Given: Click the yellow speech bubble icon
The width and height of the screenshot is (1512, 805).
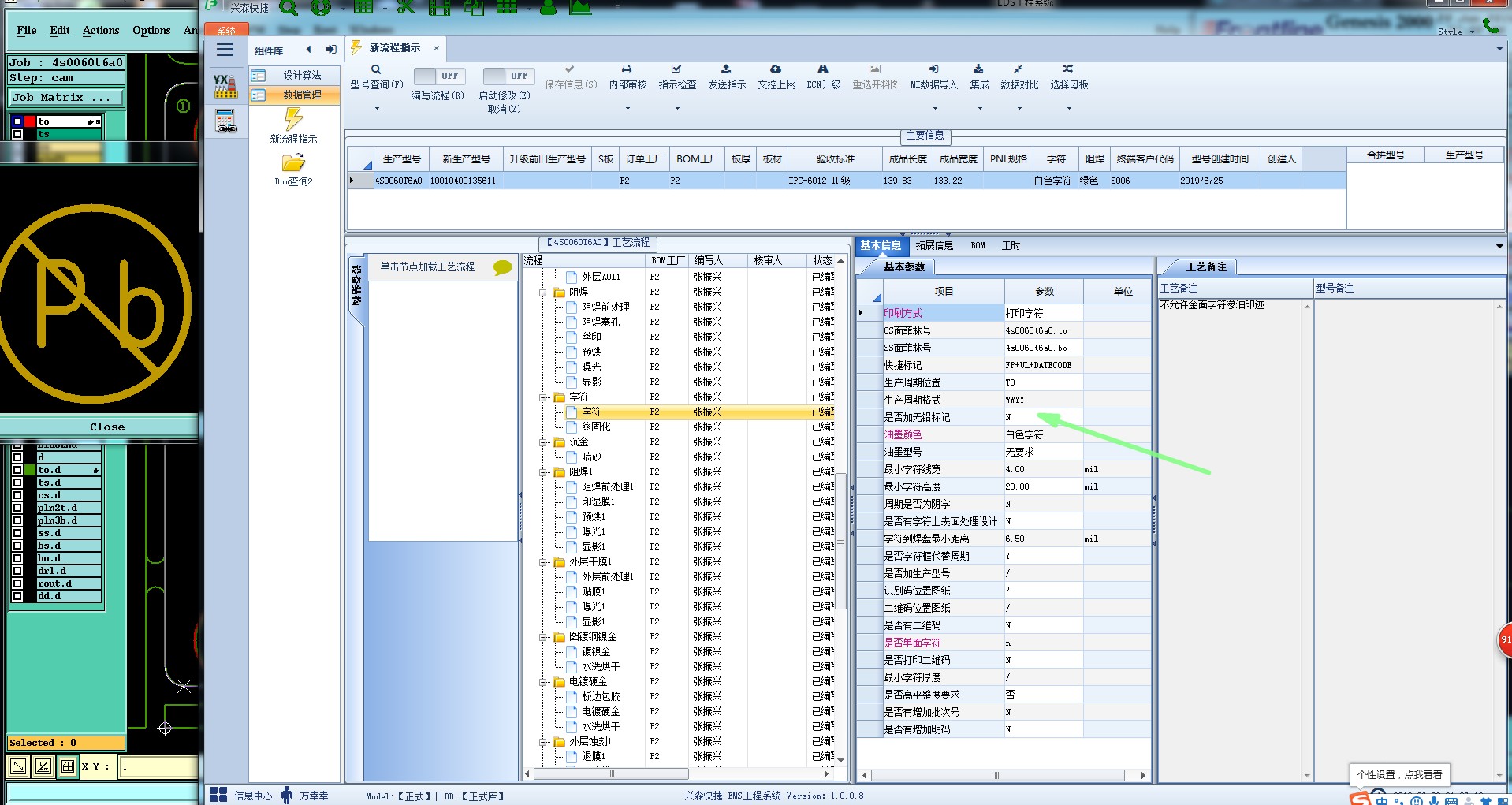Looking at the screenshot, I should [x=502, y=267].
